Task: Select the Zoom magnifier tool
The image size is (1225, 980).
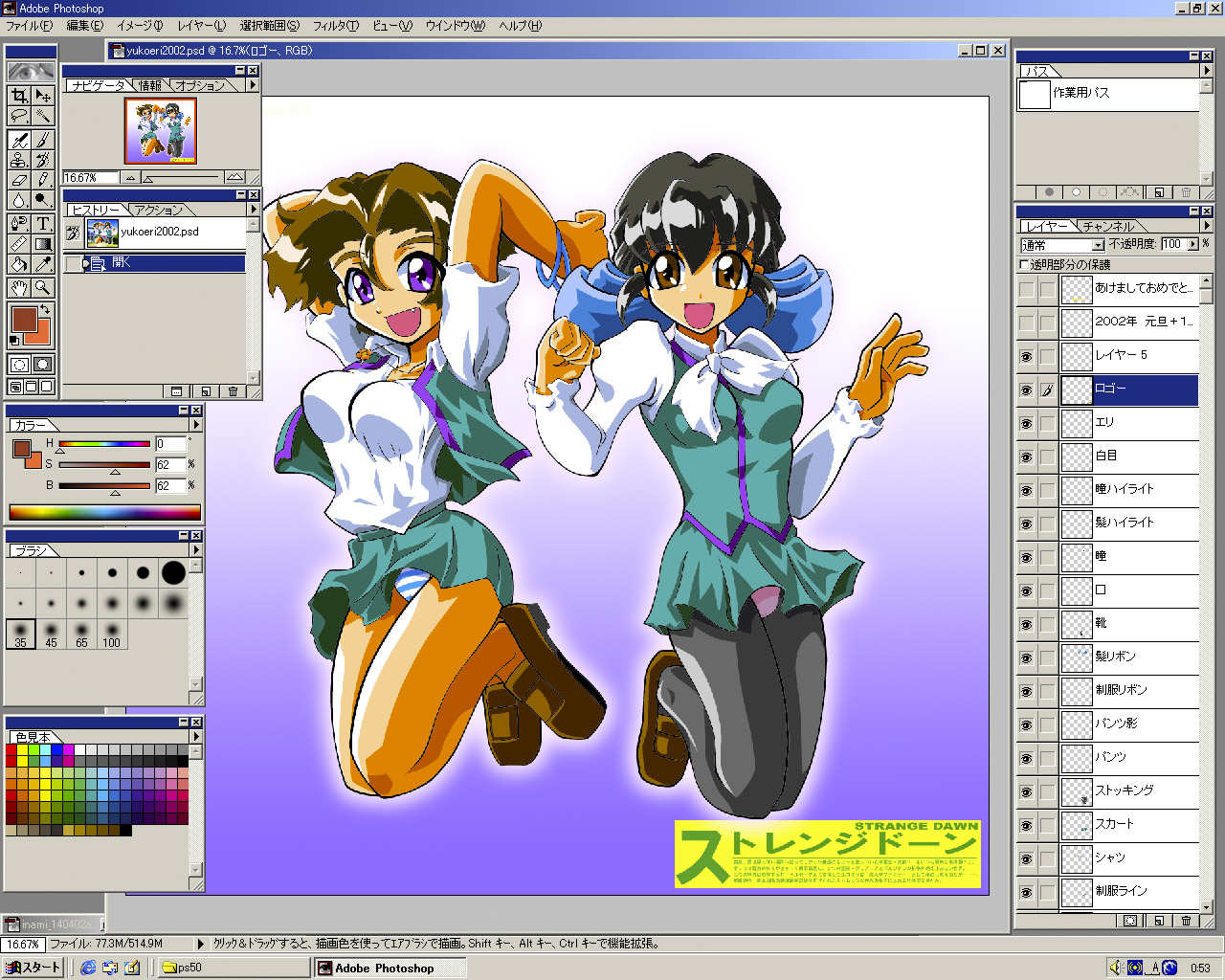Action: tap(43, 287)
